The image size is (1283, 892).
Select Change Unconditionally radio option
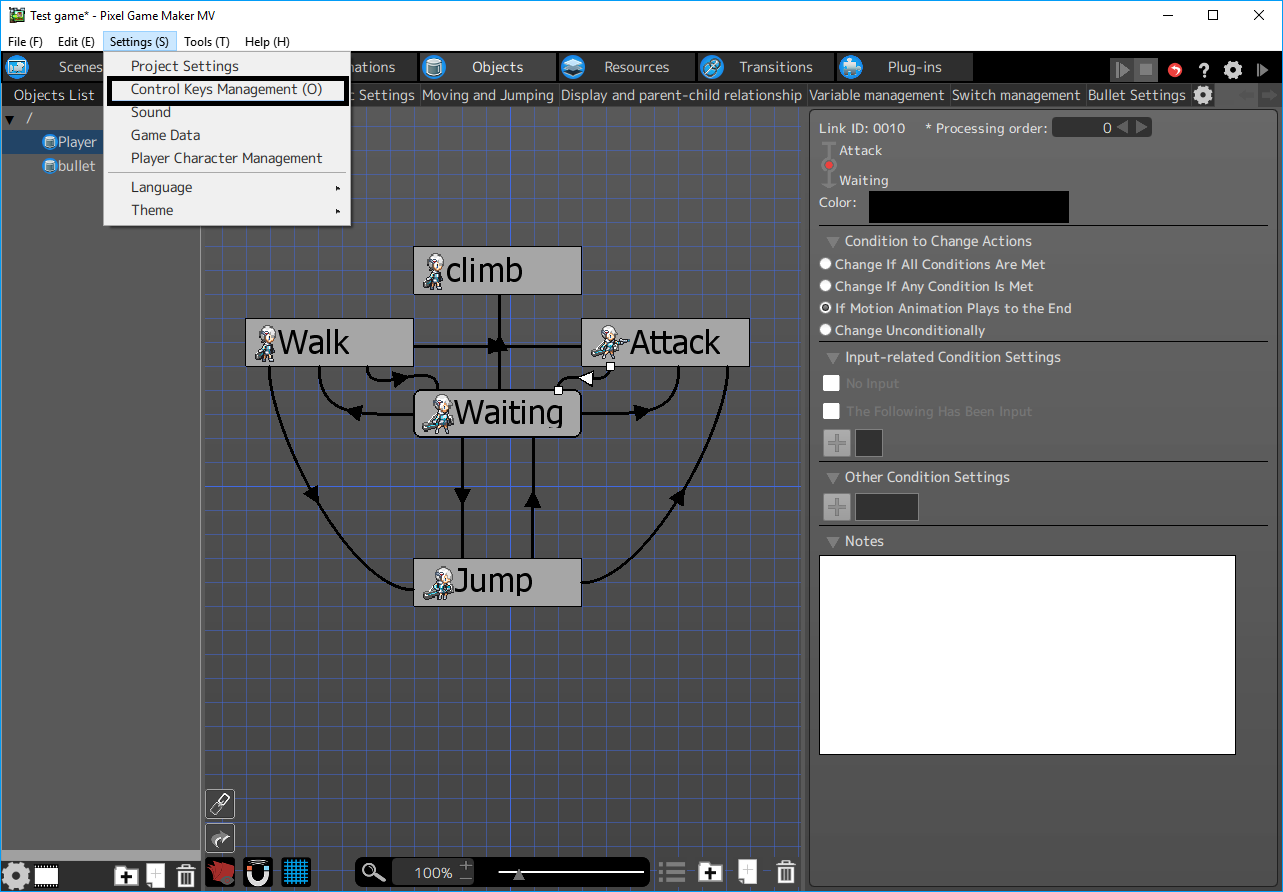[x=825, y=330]
